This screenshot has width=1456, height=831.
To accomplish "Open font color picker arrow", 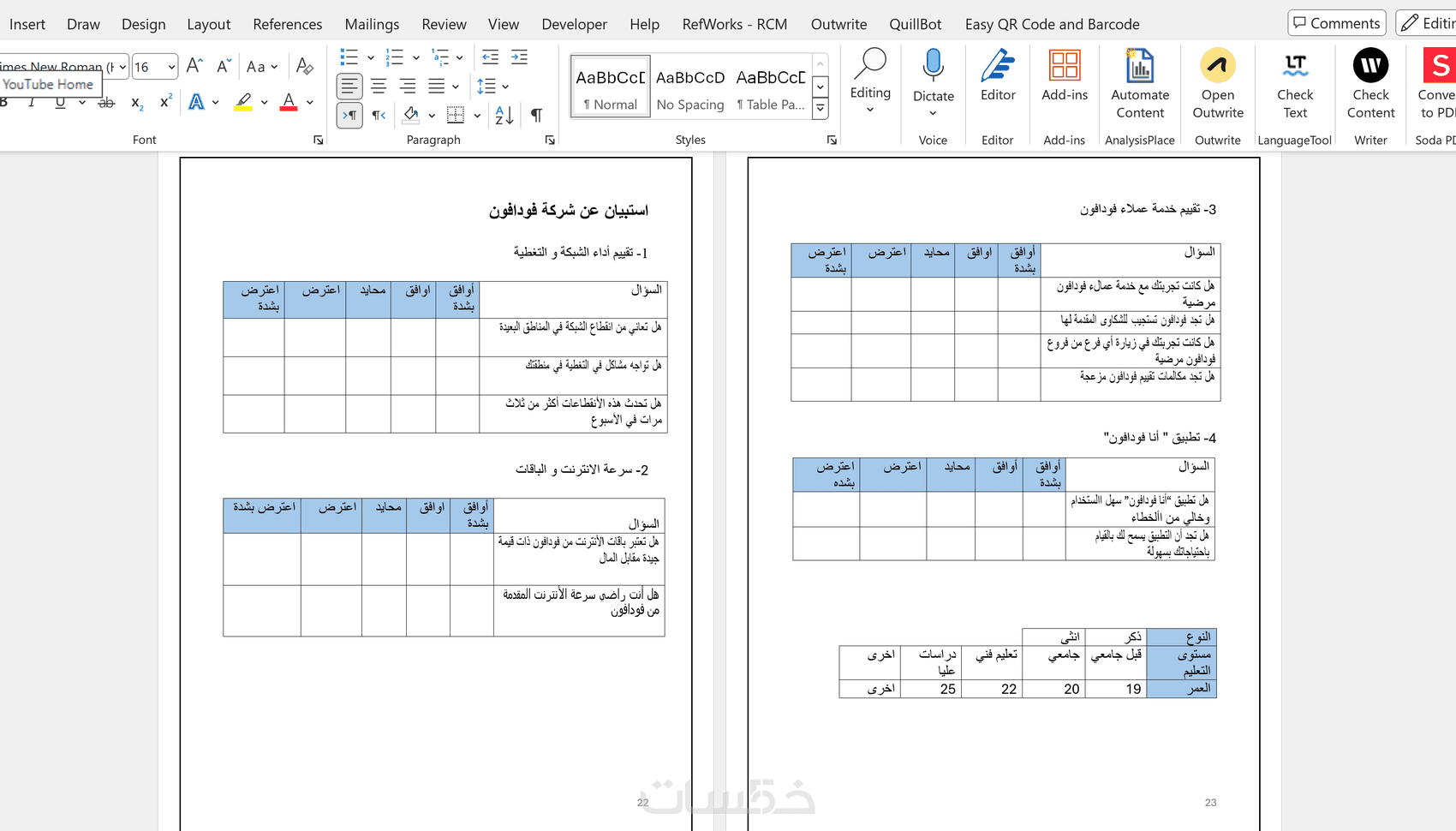I will click(x=309, y=103).
